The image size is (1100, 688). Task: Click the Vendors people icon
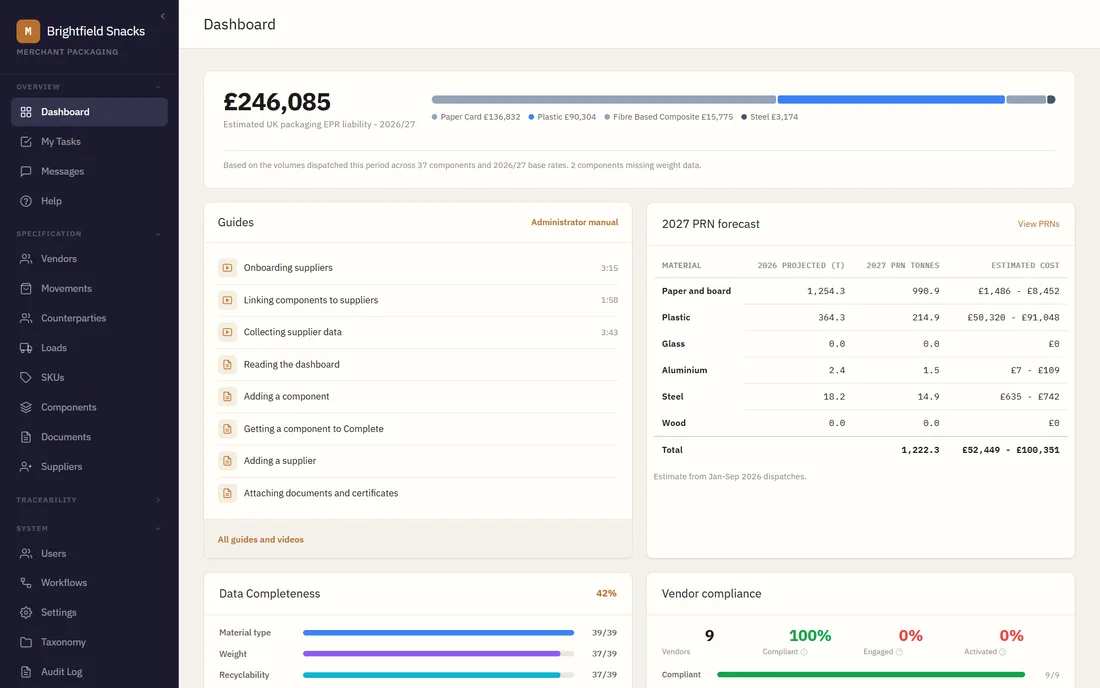(x=26, y=259)
